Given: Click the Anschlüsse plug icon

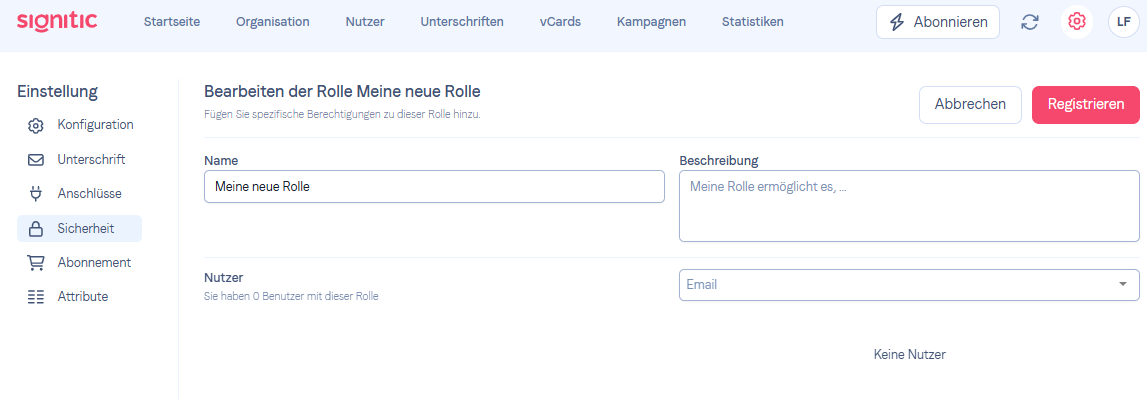Looking at the screenshot, I should tap(36, 194).
